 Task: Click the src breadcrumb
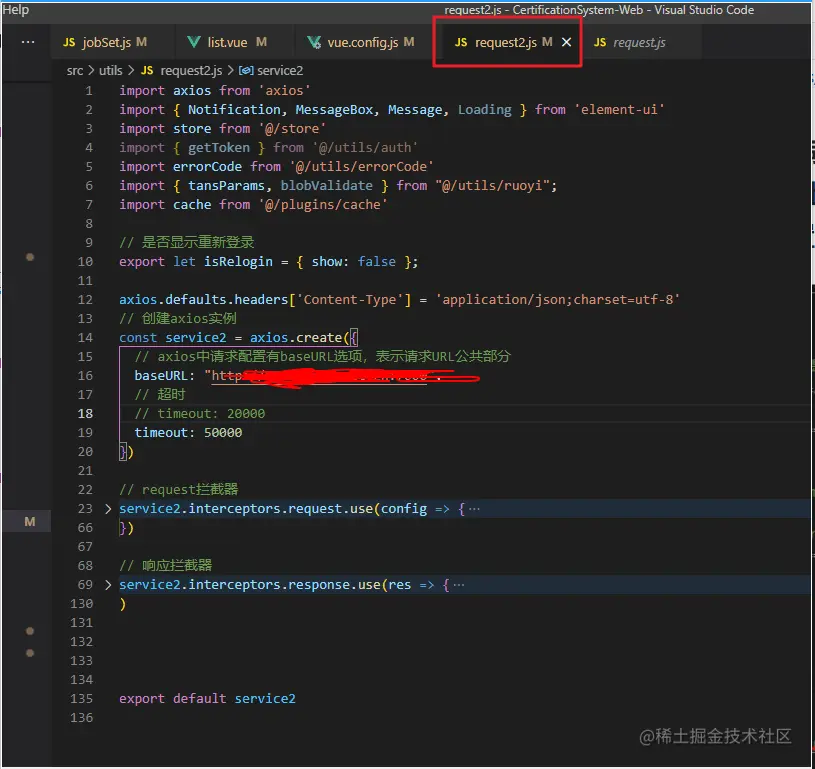click(x=74, y=71)
